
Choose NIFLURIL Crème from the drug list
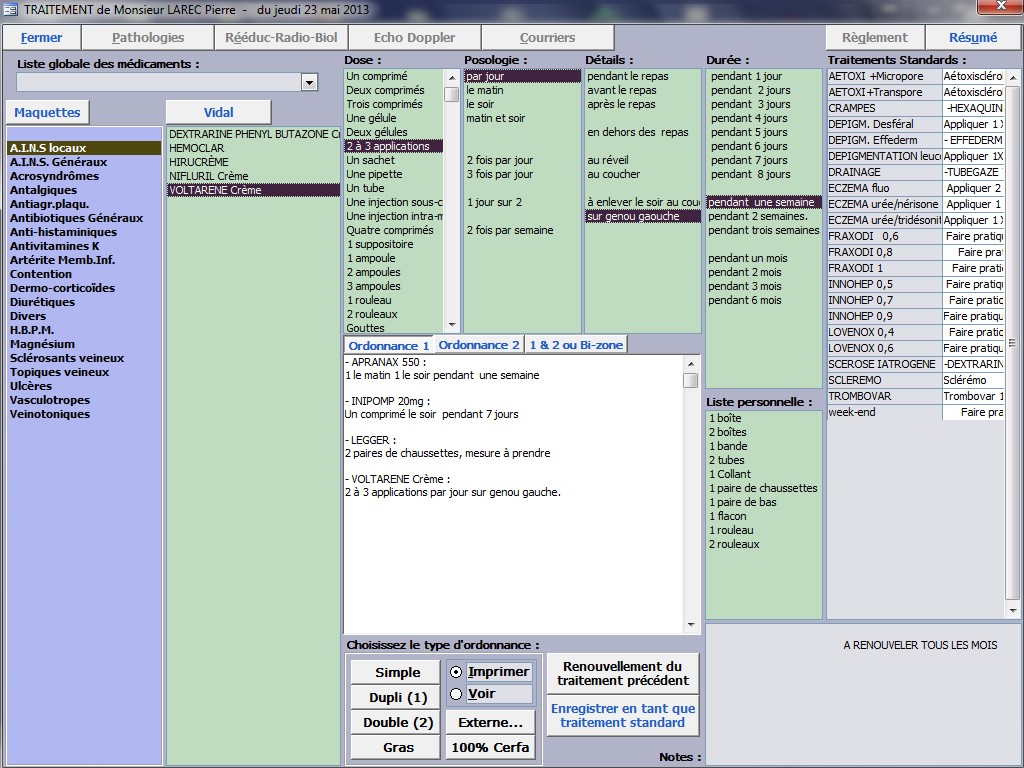coord(209,176)
